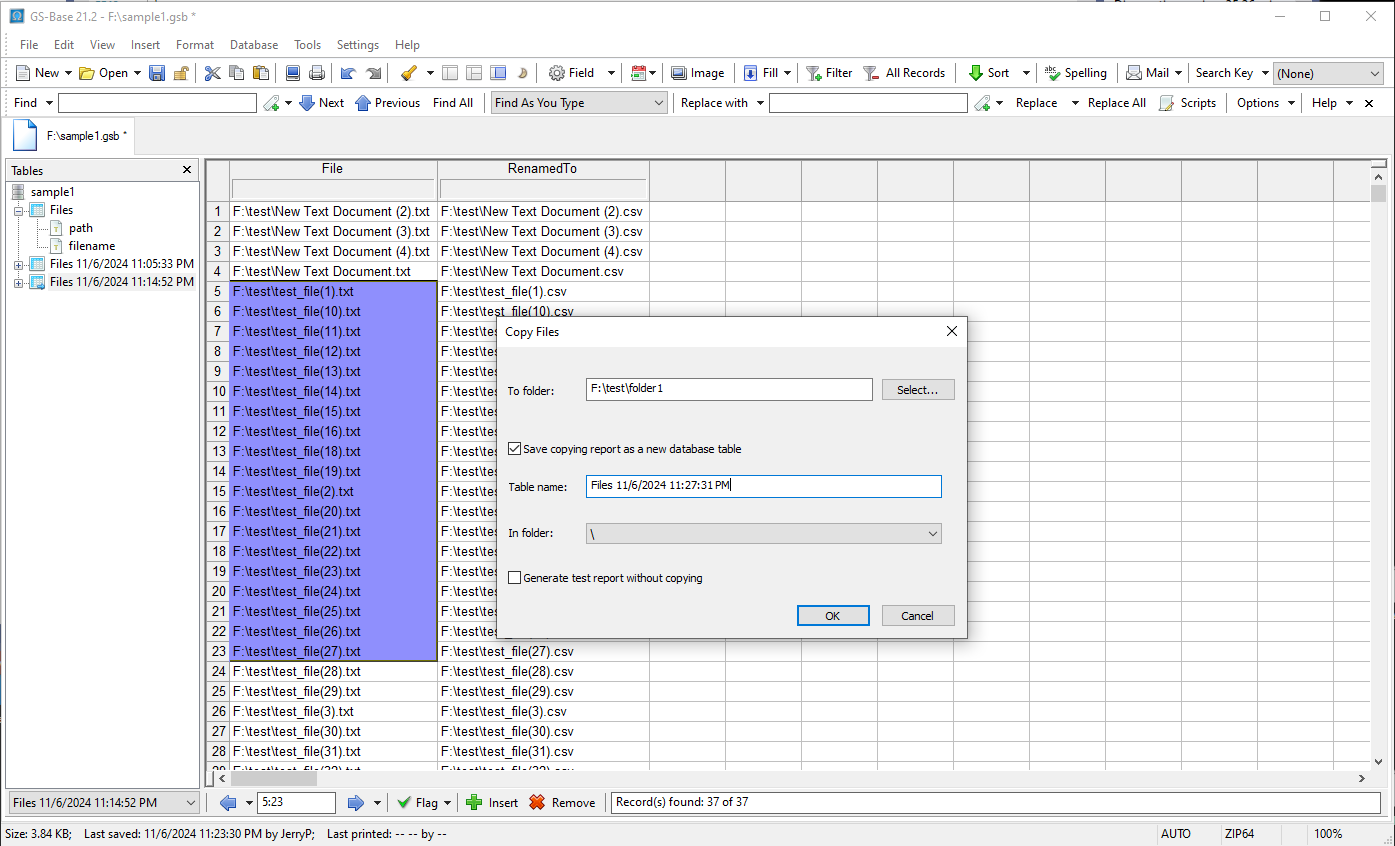Click the Redo arrow icon
Image resolution: width=1395 pixels, height=846 pixels.
point(373,73)
